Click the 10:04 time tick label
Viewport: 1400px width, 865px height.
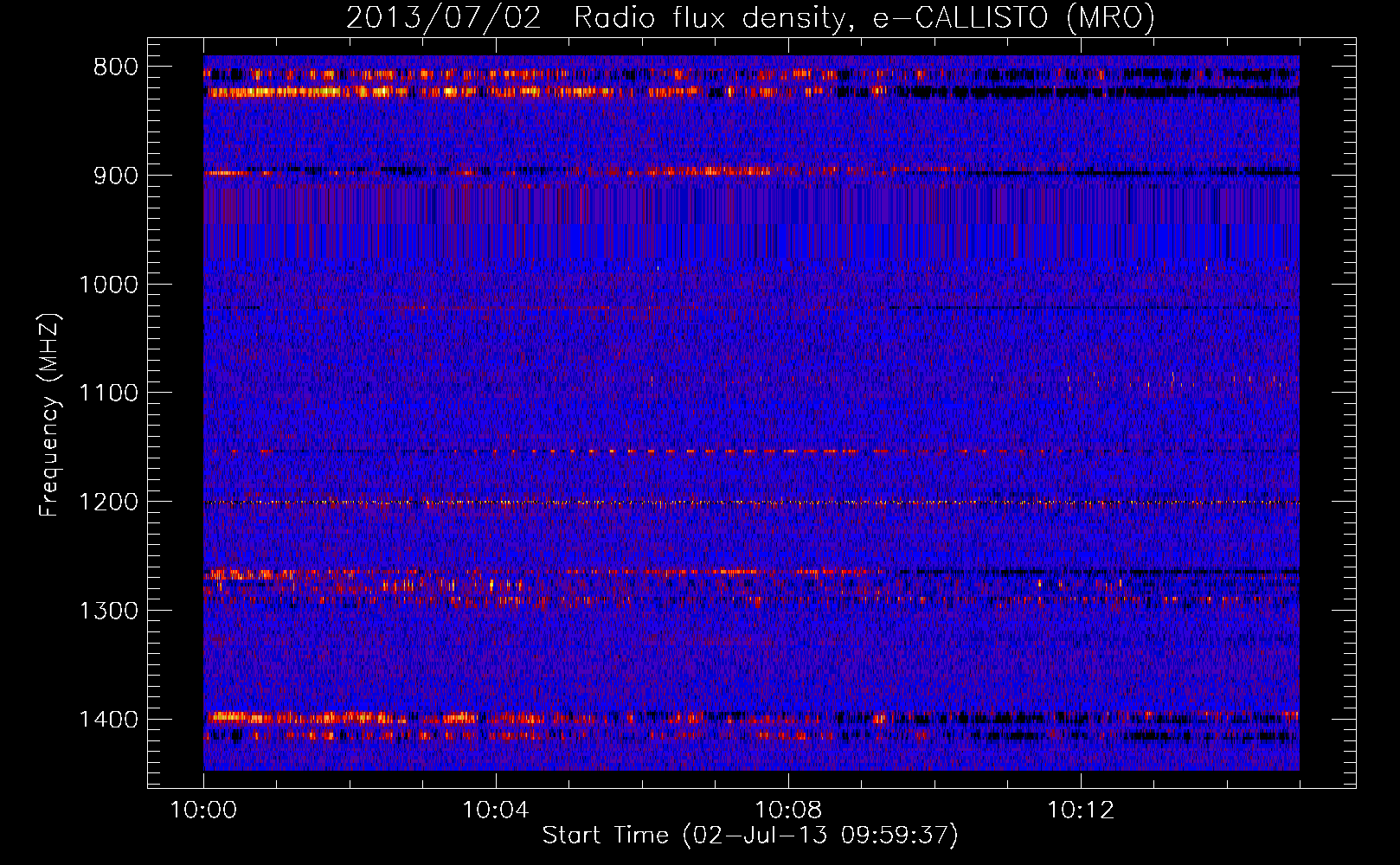[x=496, y=811]
